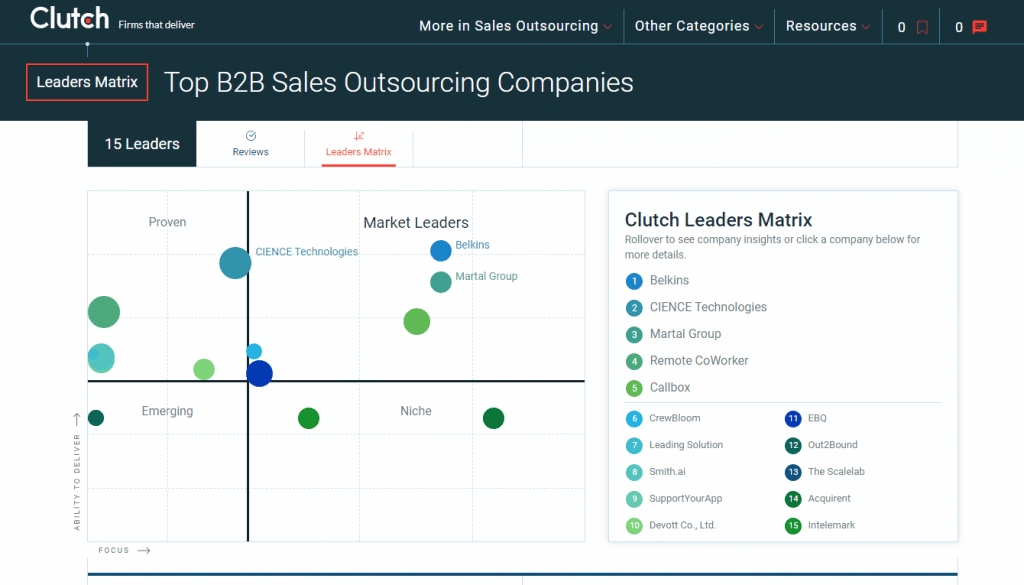Click the Leaders Matrix chart icon
Image resolution: width=1024 pixels, height=585 pixels.
click(359, 136)
